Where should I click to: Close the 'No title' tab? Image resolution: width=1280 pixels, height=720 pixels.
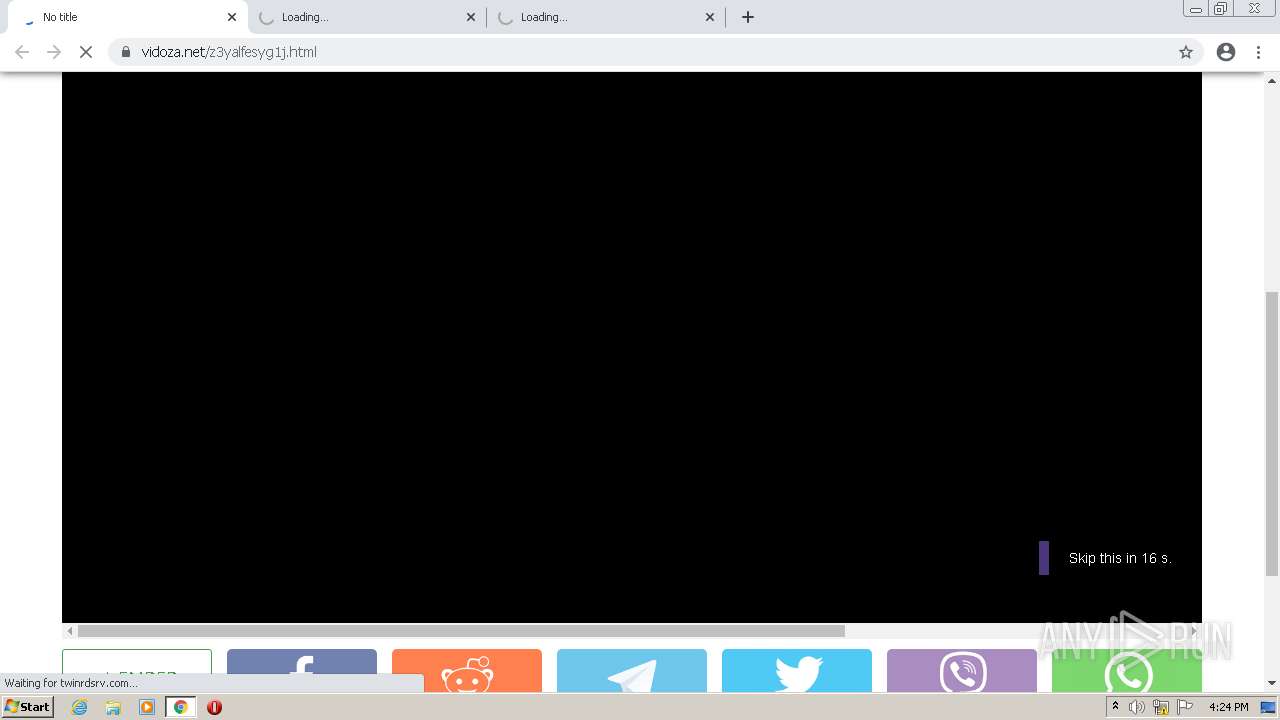tap(232, 17)
